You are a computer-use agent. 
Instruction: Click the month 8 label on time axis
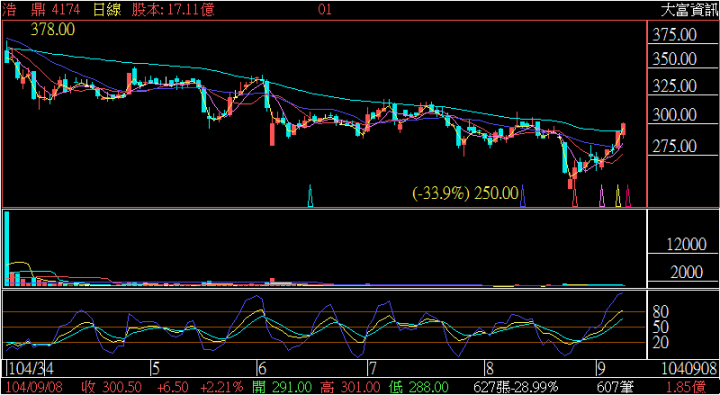coord(490,368)
